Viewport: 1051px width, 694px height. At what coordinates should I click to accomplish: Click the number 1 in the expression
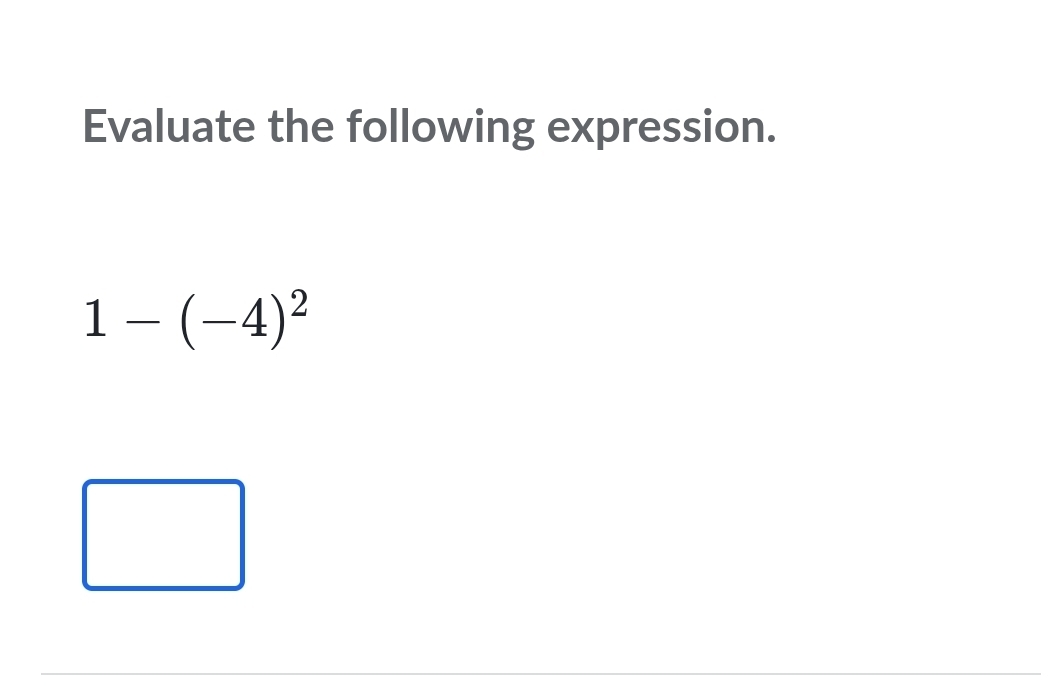point(96,319)
